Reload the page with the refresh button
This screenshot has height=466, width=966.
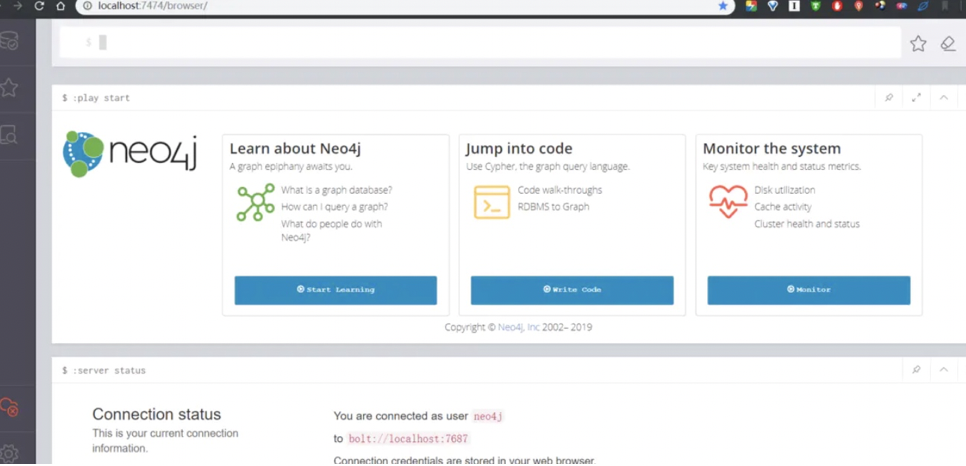[x=39, y=6]
